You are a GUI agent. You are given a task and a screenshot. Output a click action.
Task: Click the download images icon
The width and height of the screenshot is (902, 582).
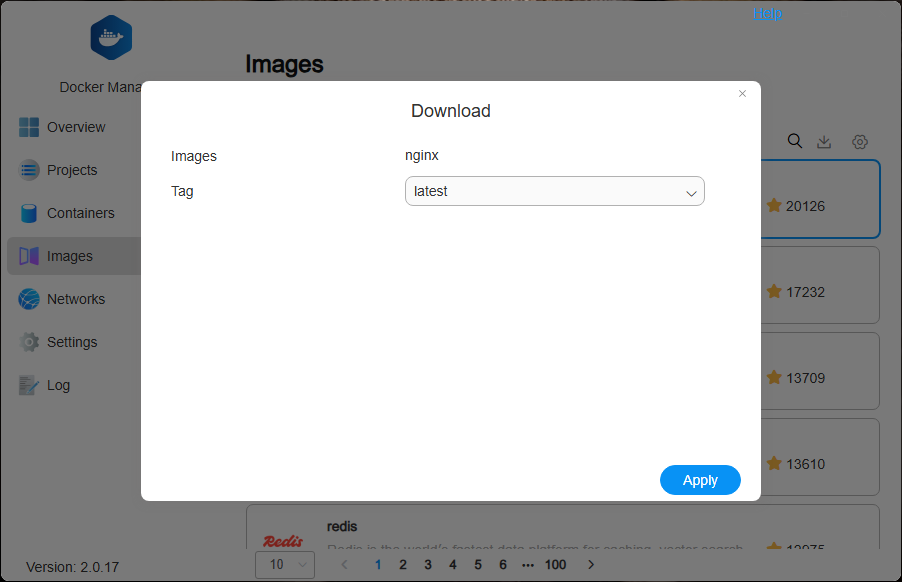pyautogui.click(x=824, y=142)
